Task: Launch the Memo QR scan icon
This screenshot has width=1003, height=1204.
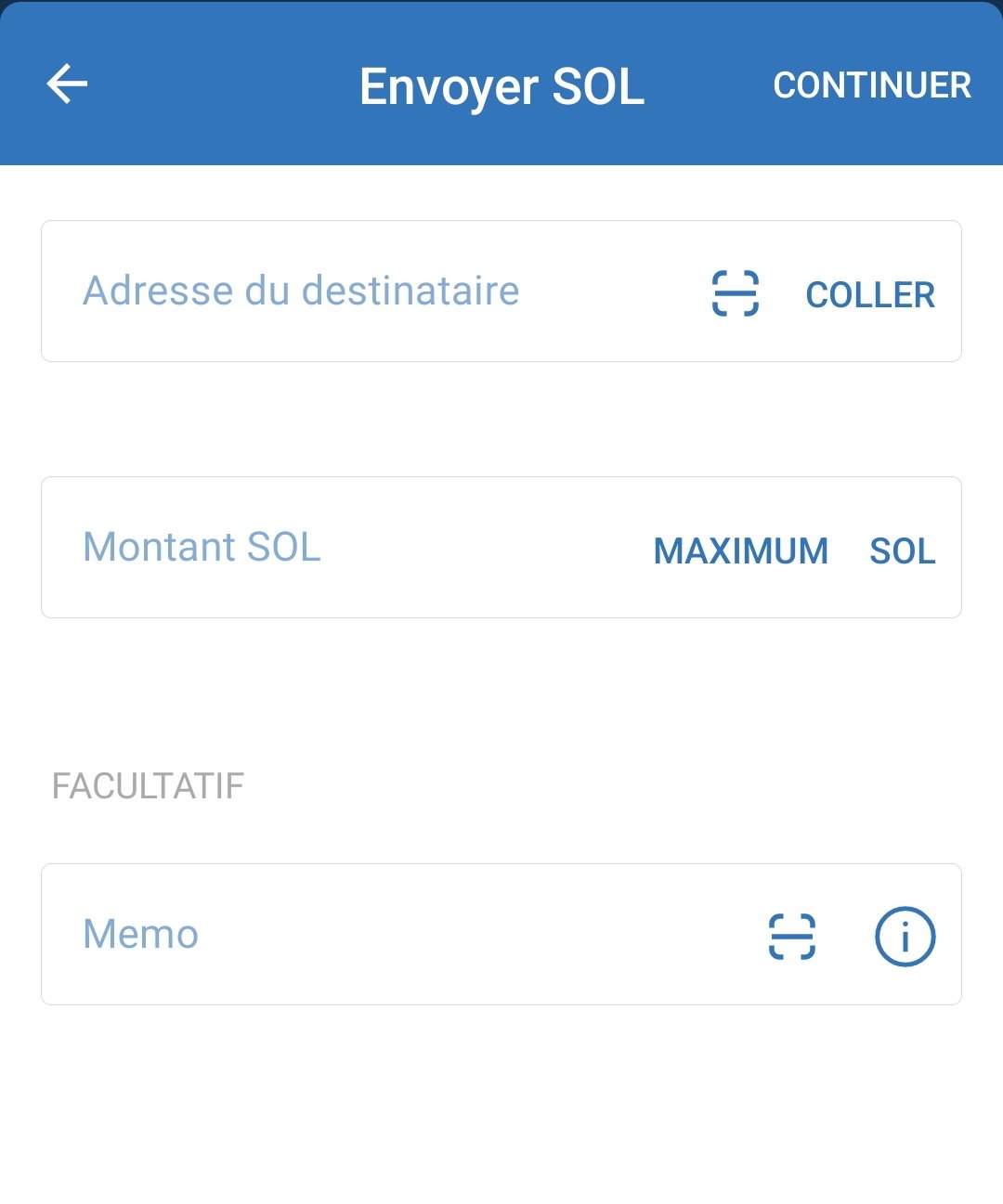Action: [791, 936]
